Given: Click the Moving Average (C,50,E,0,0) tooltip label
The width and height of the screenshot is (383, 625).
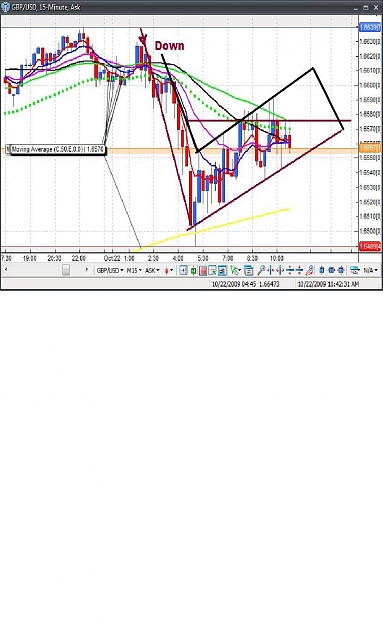Looking at the screenshot, I should pyautogui.click(x=57, y=149).
